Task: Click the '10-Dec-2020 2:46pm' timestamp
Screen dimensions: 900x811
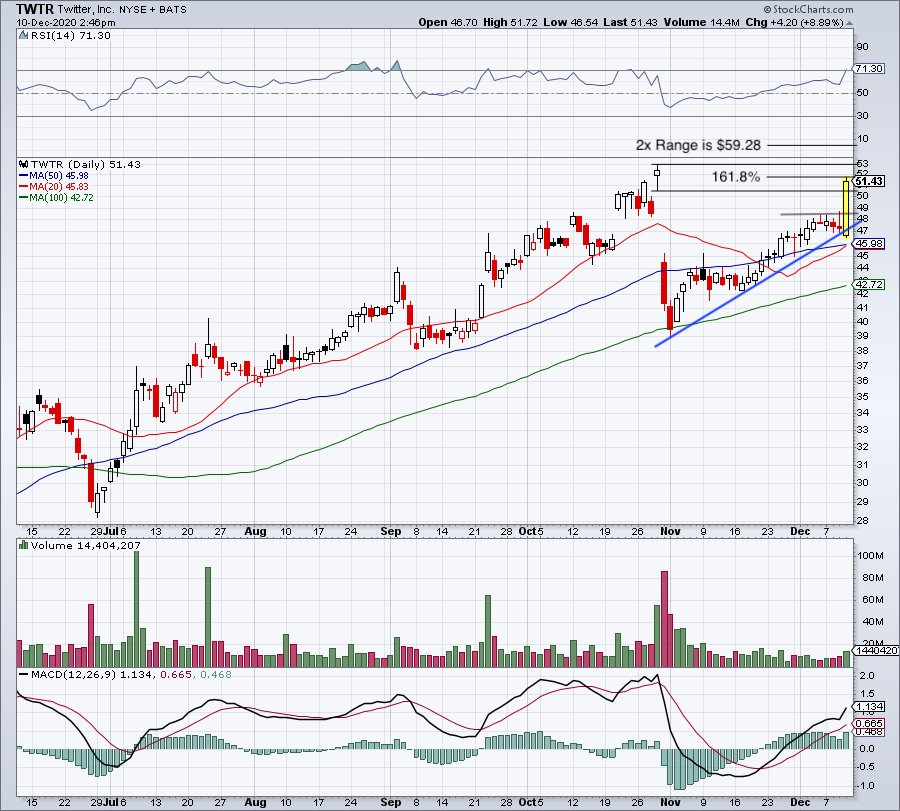Action: (x=65, y=23)
